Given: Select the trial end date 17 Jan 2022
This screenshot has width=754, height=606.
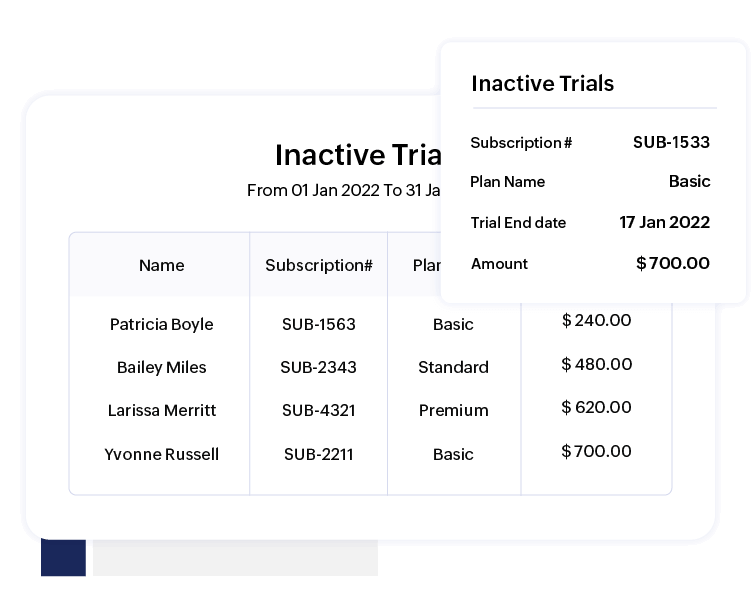Looking at the screenshot, I should [x=664, y=222].
